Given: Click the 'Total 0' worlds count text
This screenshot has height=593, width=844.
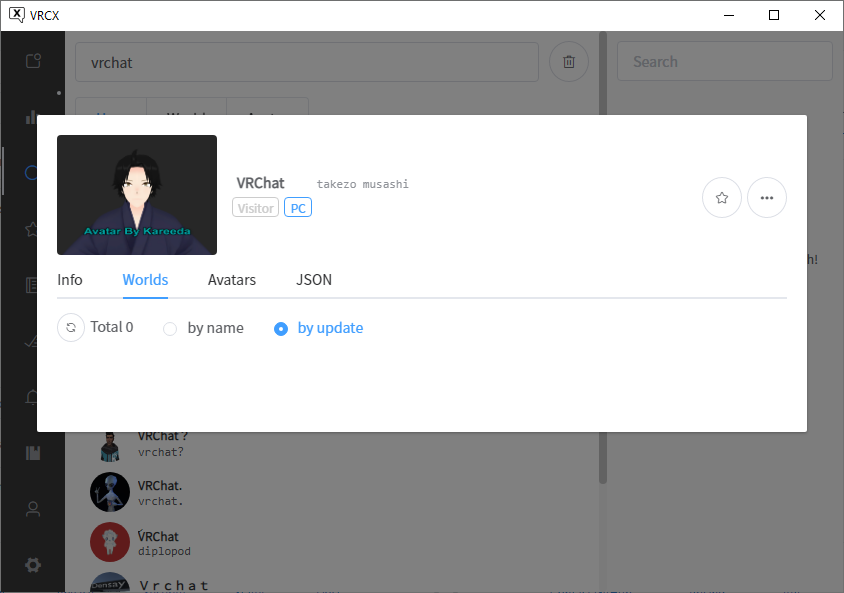Looking at the screenshot, I should [111, 327].
